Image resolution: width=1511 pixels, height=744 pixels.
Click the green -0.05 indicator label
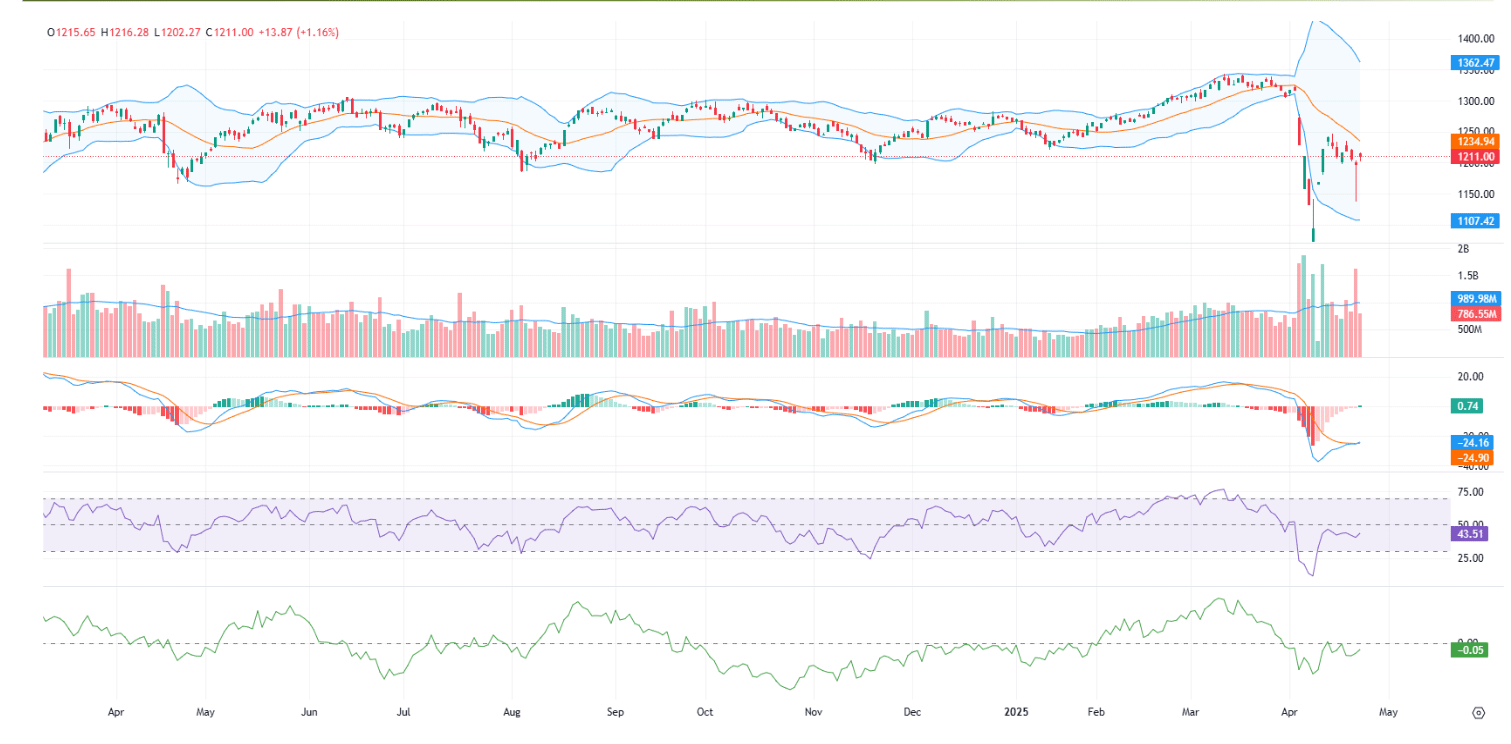(1469, 651)
